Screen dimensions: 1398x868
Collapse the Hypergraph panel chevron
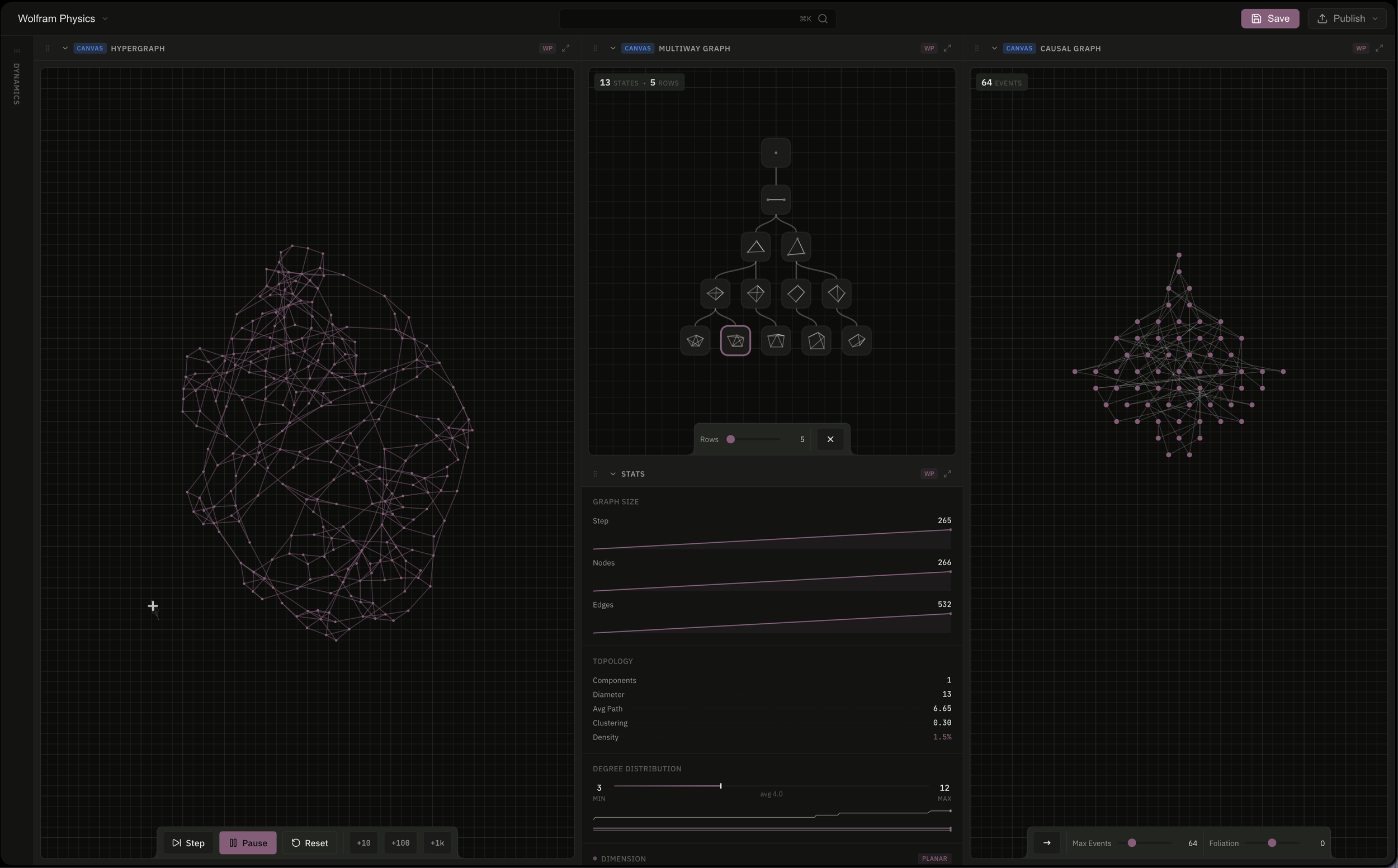(65, 48)
